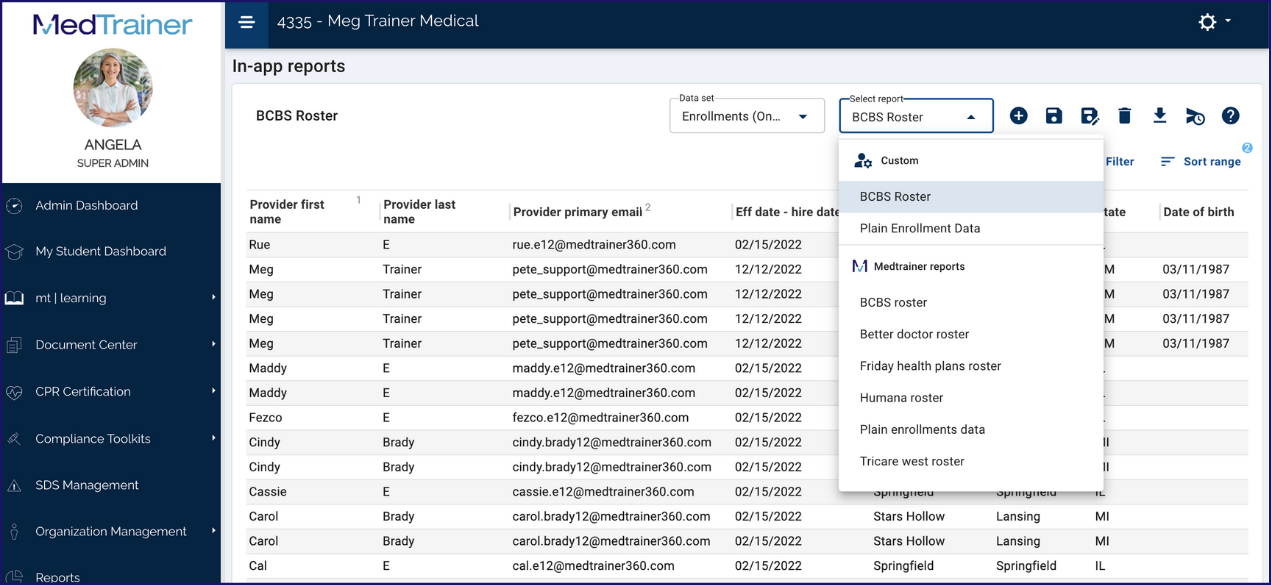Toggle the hamburger navigation menu
The width and height of the screenshot is (1271, 585).
(246, 22)
